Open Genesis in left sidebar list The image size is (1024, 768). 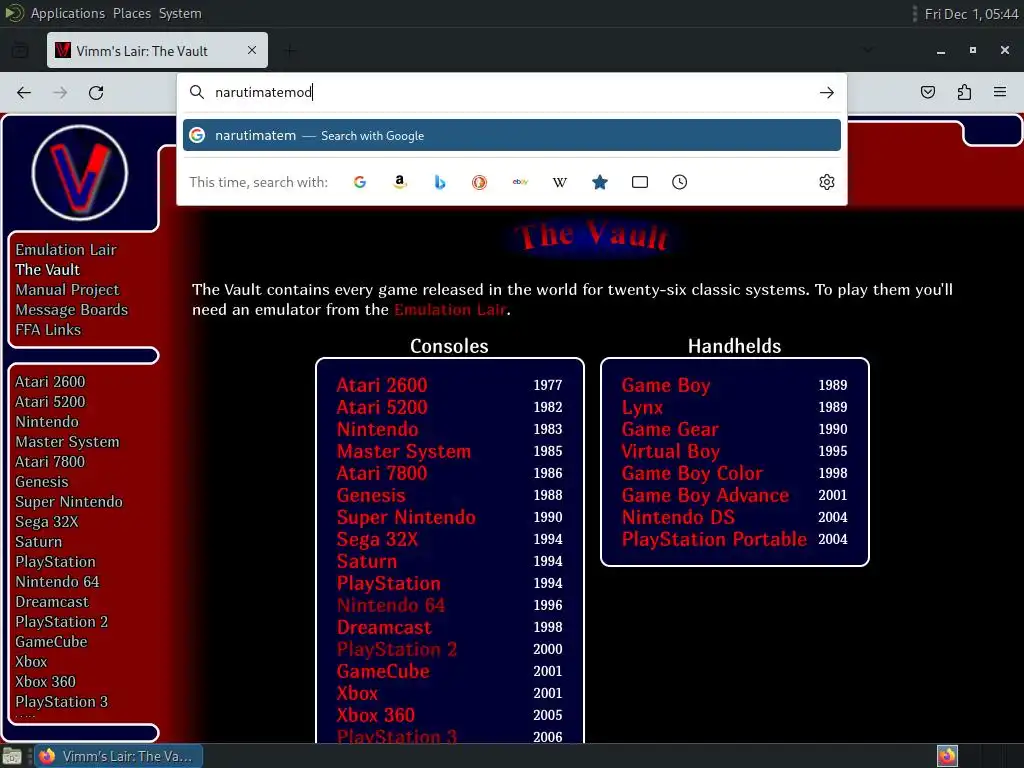point(42,482)
